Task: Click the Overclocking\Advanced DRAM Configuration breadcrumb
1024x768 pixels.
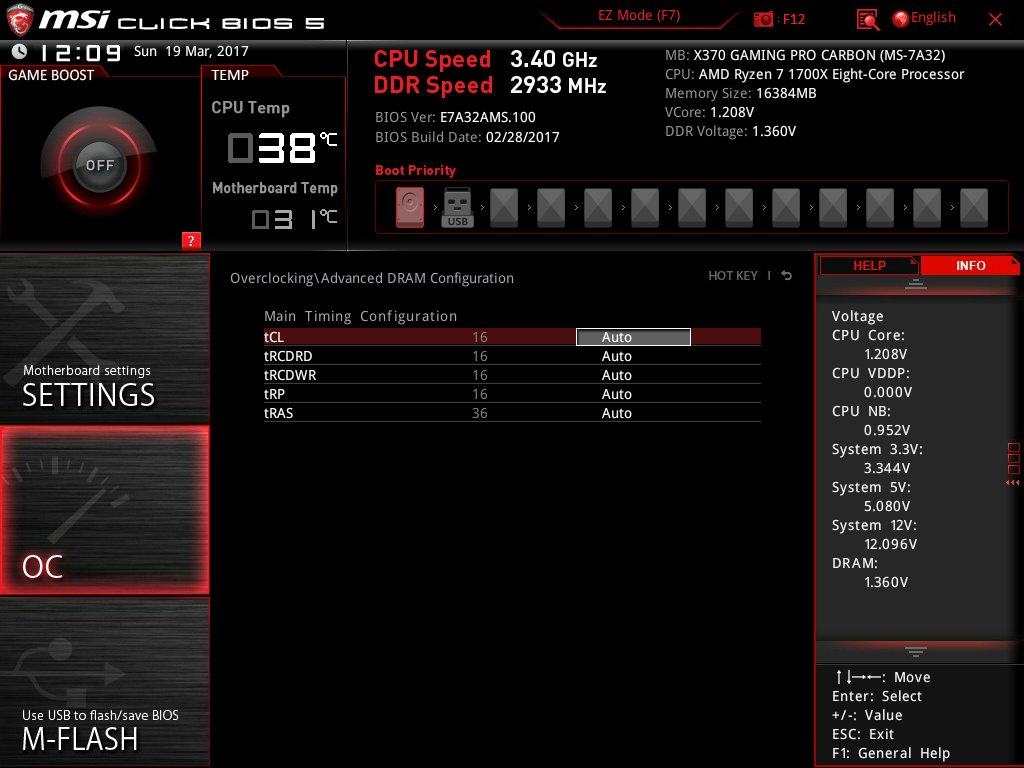Action: point(372,278)
